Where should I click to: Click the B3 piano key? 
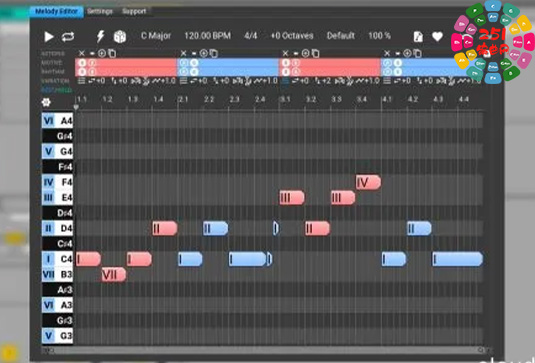(57, 274)
